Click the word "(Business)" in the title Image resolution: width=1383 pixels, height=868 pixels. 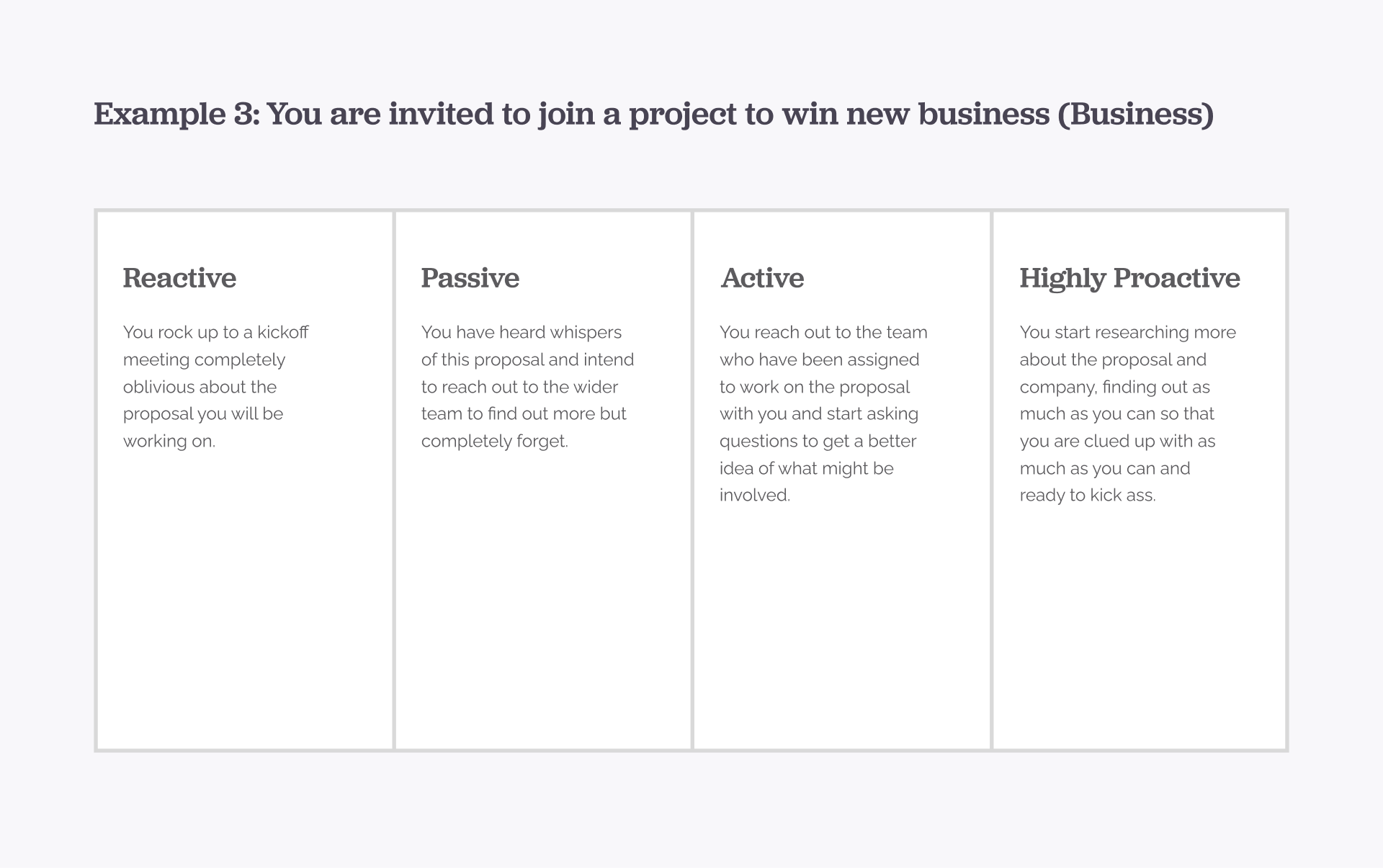[x=1135, y=114]
